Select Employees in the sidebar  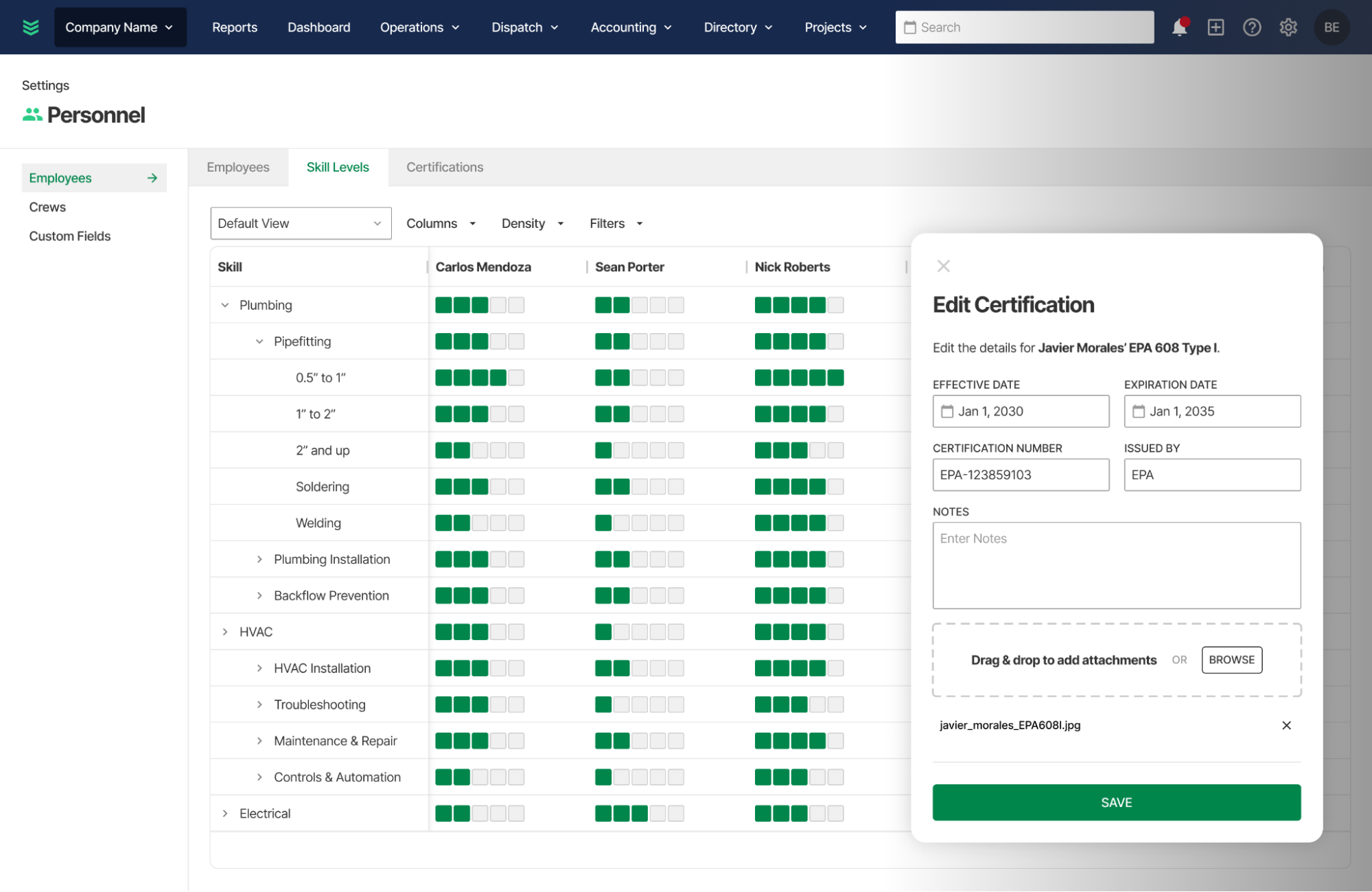click(94, 178)
